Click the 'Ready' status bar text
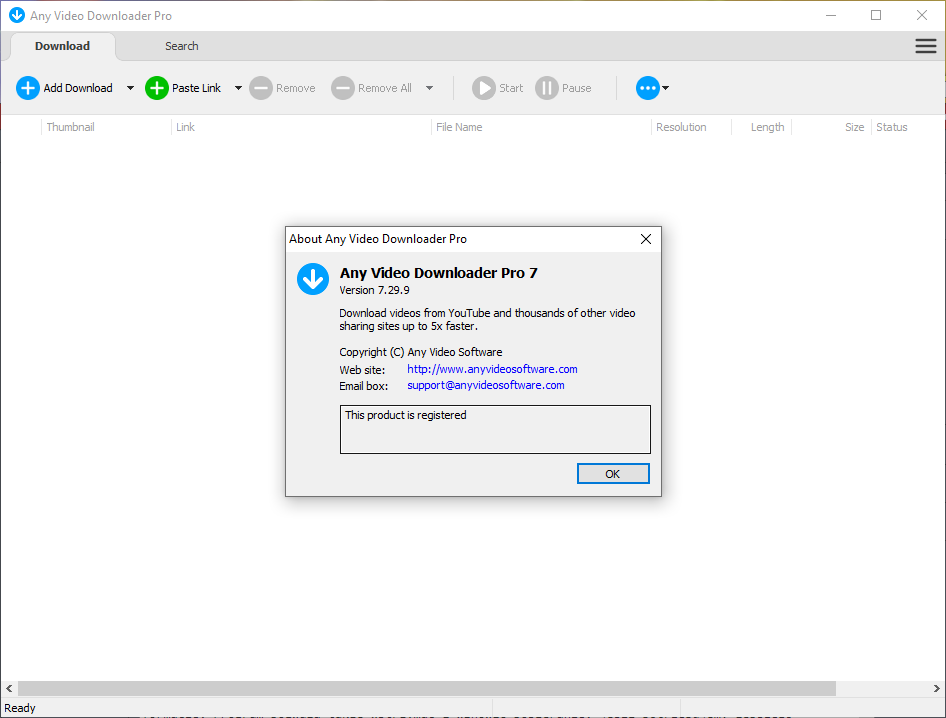Image resolution: width=946 pixels, height=718 pixels. tap(20, 708)
